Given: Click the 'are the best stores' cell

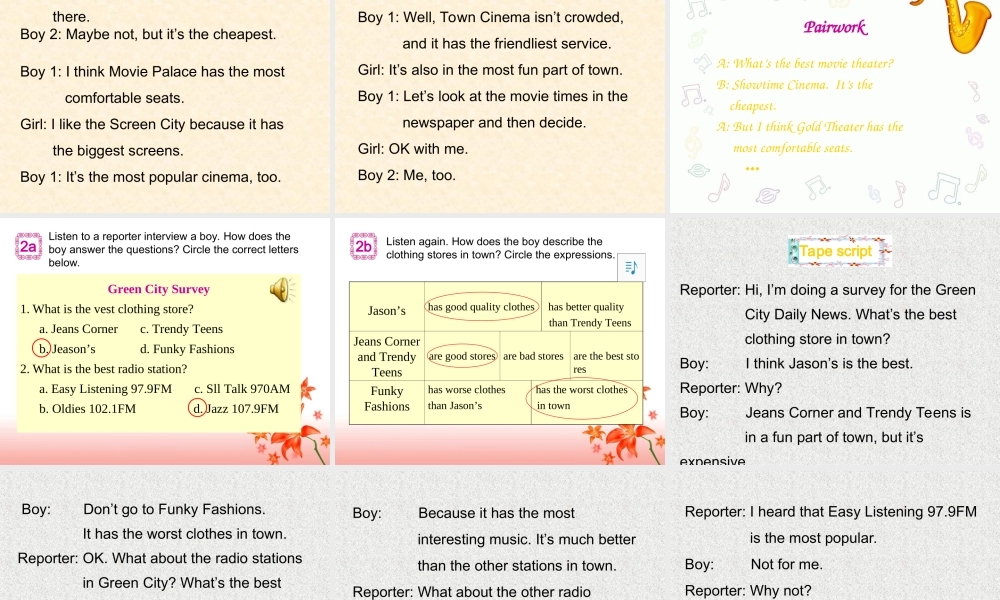Looking at the screenshot, I should click(606, 356).
